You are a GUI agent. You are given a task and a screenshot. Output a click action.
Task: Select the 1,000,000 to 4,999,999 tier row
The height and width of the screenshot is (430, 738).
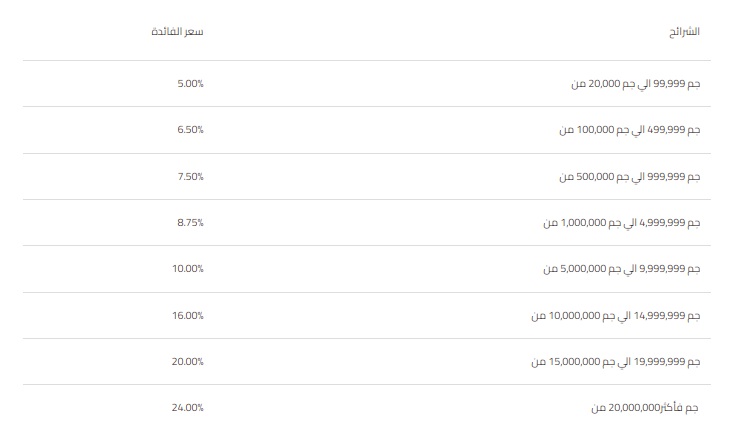tap(367, 223)
